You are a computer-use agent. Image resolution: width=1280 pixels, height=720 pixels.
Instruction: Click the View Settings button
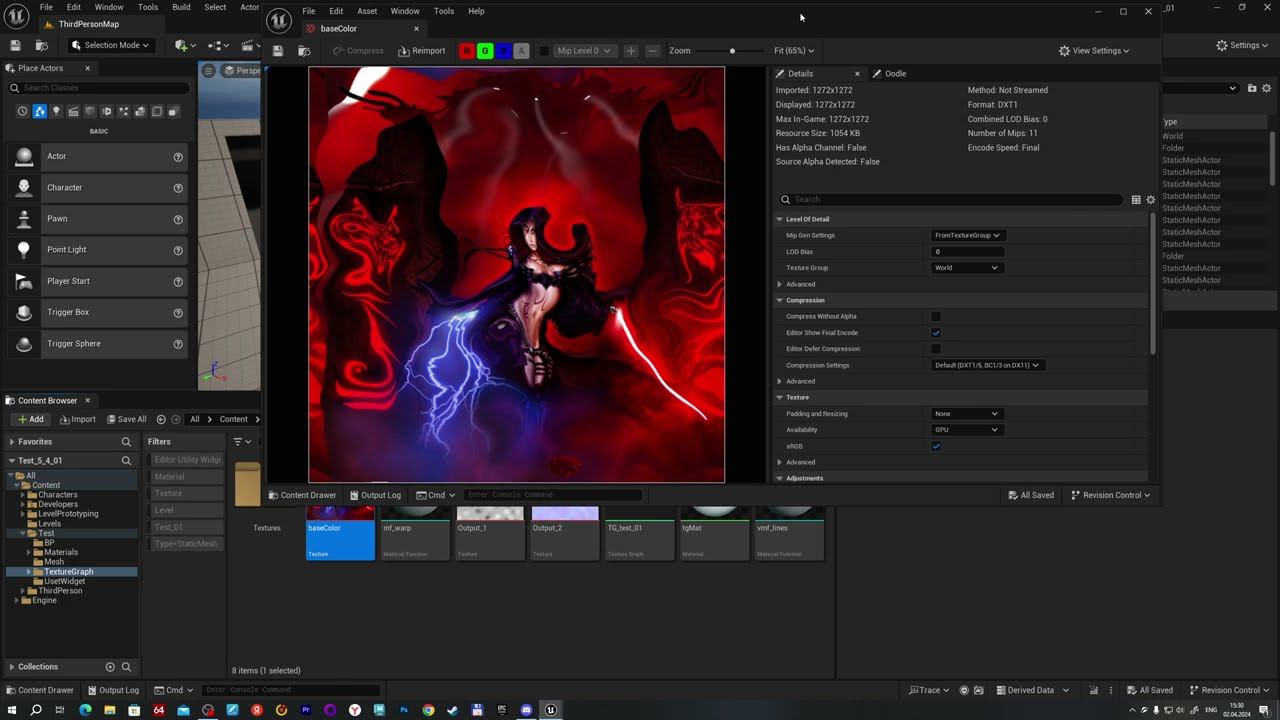[x=1094, y=51]
